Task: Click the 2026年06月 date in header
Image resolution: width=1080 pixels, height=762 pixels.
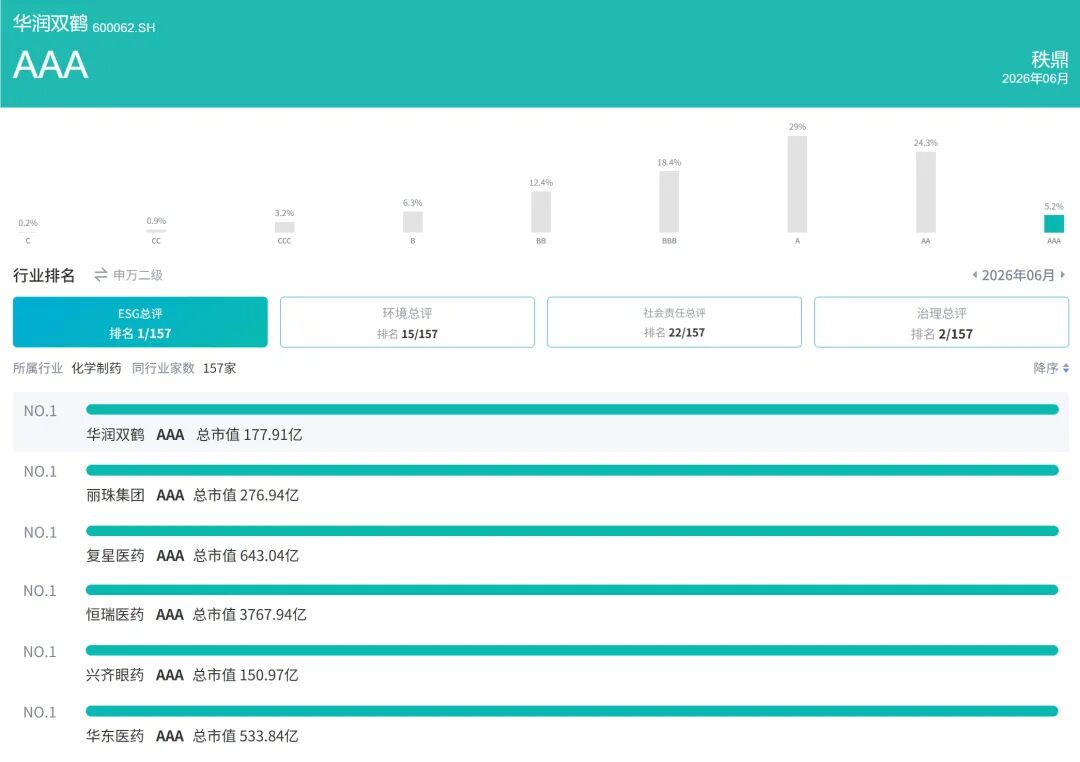Action: 1035,79
